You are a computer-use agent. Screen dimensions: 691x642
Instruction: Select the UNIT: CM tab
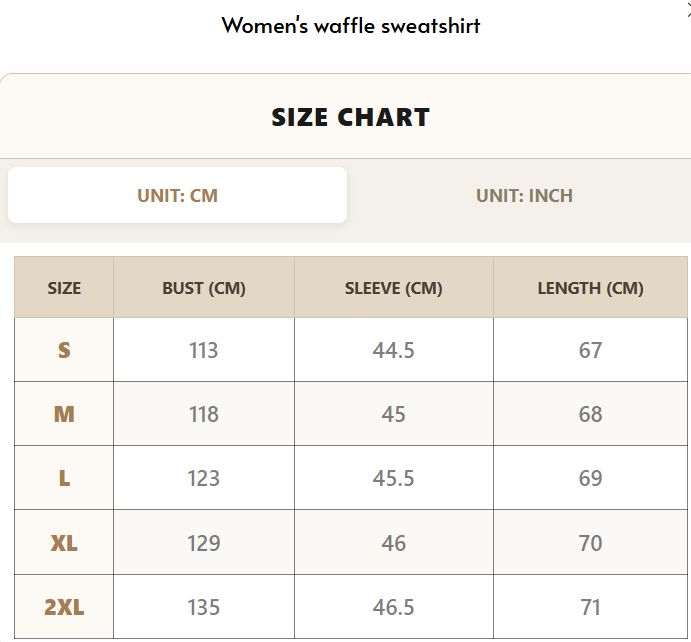point(178,195)
